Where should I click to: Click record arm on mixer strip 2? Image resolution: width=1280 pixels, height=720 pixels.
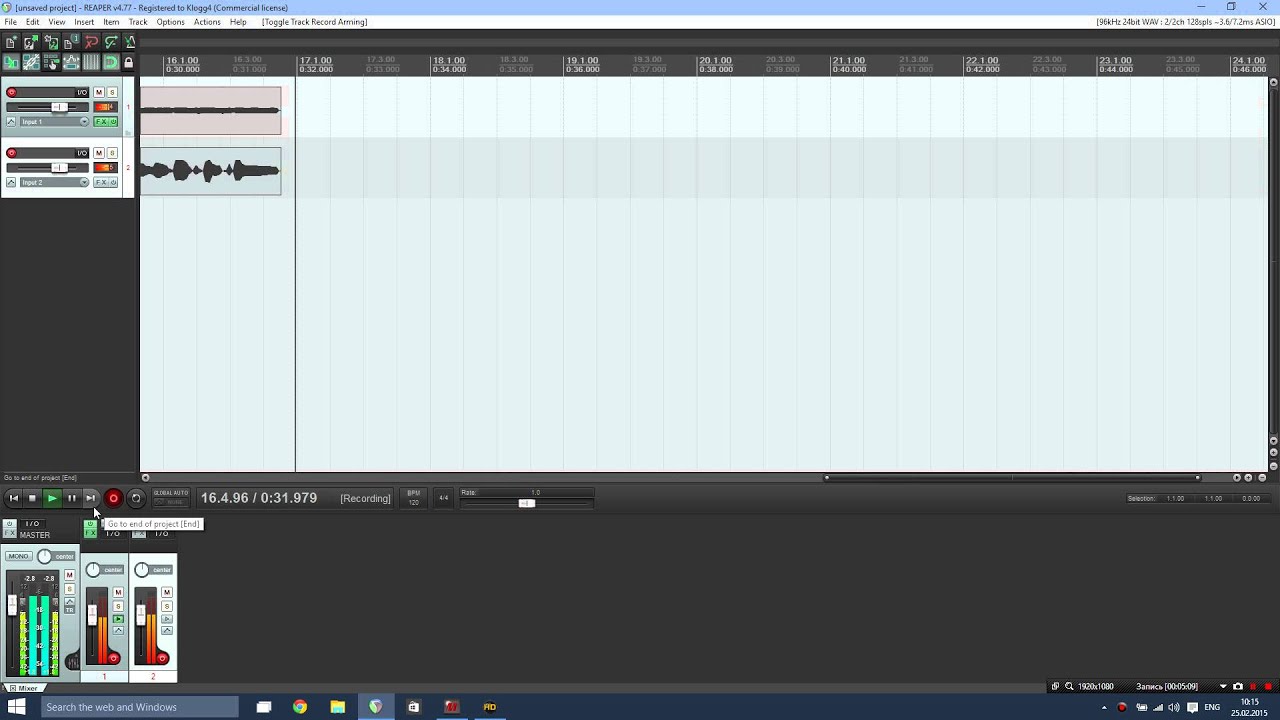click(161, 658)
